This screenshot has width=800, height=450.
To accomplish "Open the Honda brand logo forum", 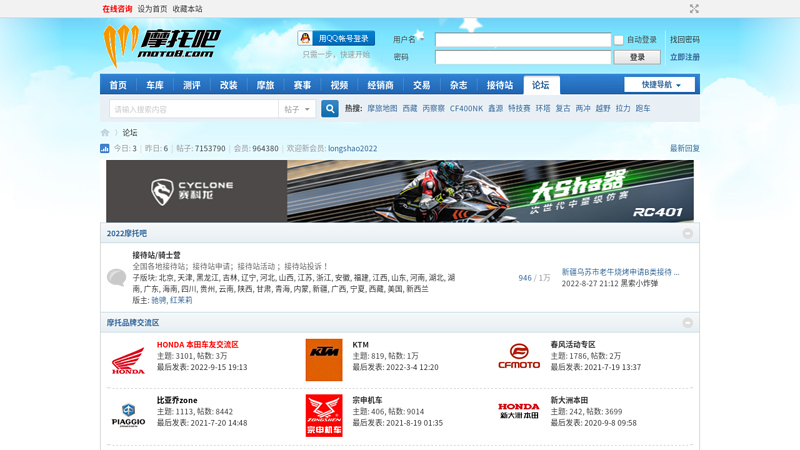I will (128, 360).
